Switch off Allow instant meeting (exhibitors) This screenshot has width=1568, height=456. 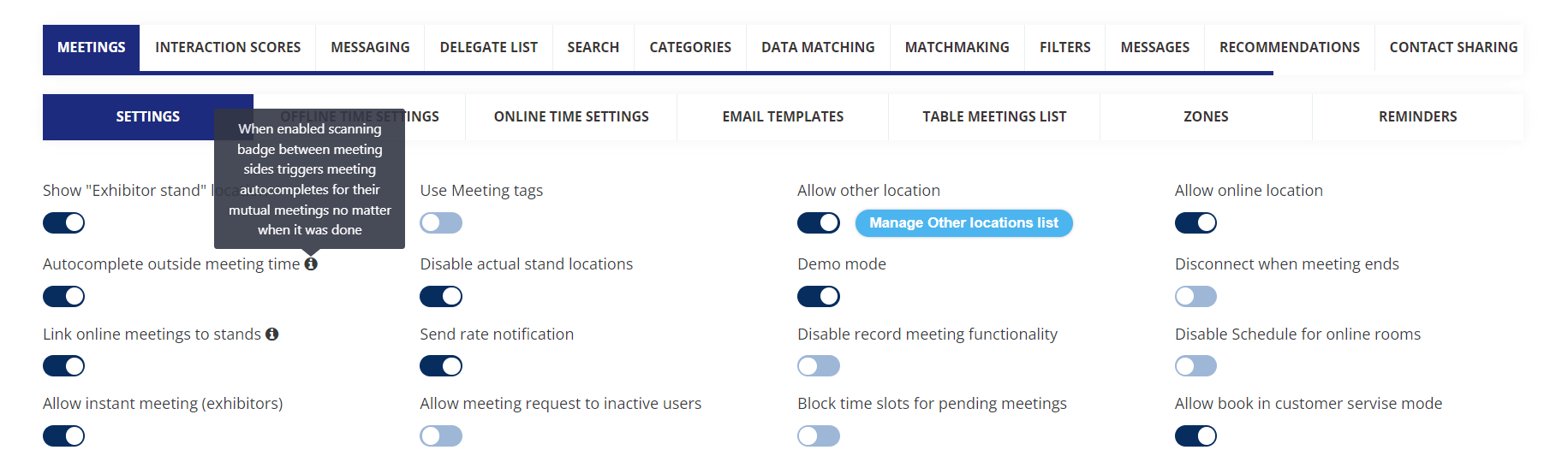coord(64,436)
